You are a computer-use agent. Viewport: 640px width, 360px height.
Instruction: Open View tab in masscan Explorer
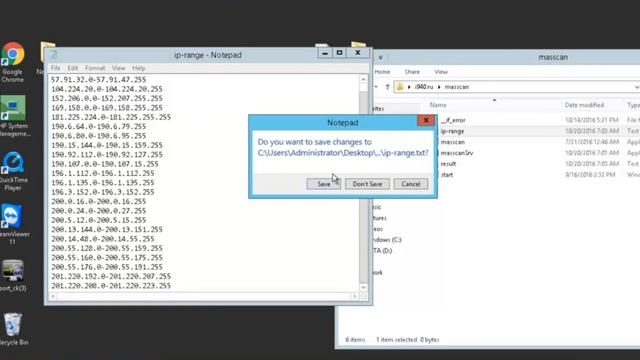point(441,72)
